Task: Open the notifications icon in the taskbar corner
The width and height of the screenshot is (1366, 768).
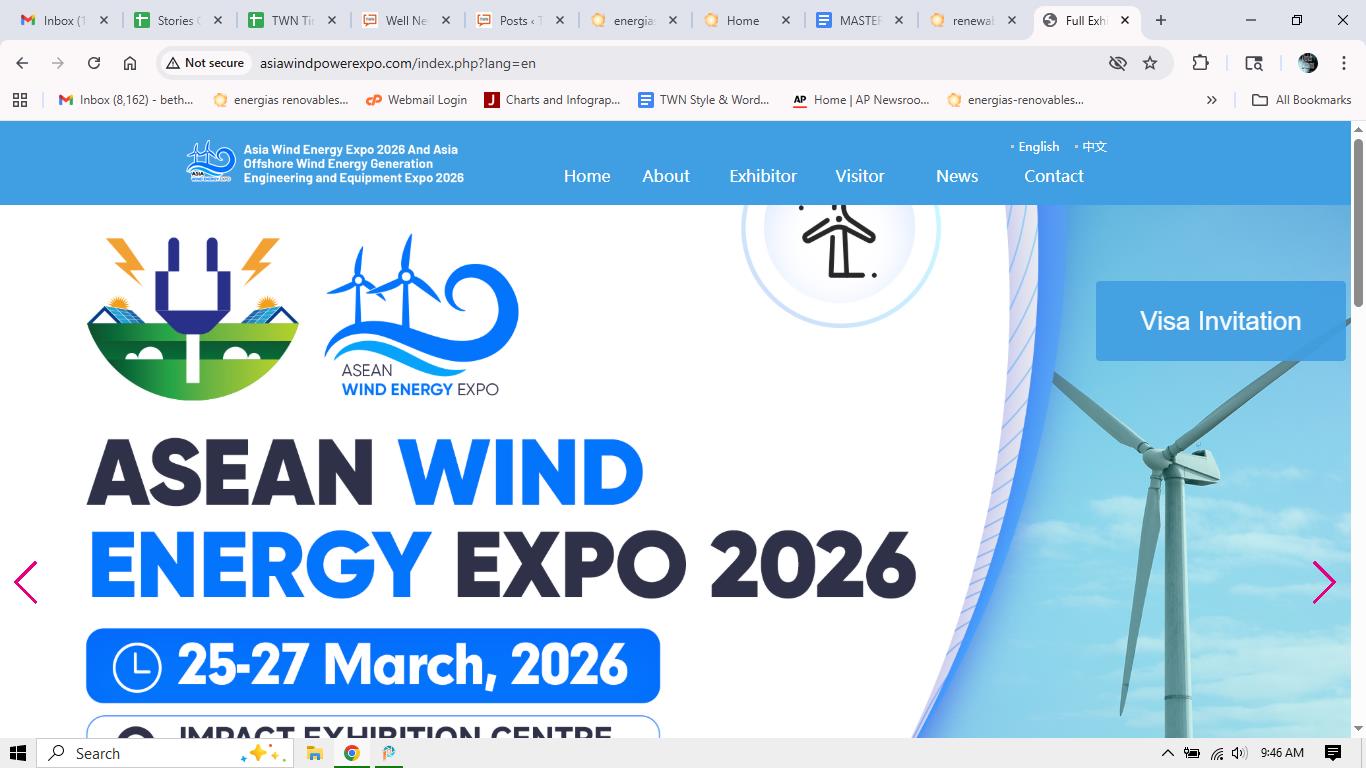Action: pyautogui.click(x=1334, y=753)
